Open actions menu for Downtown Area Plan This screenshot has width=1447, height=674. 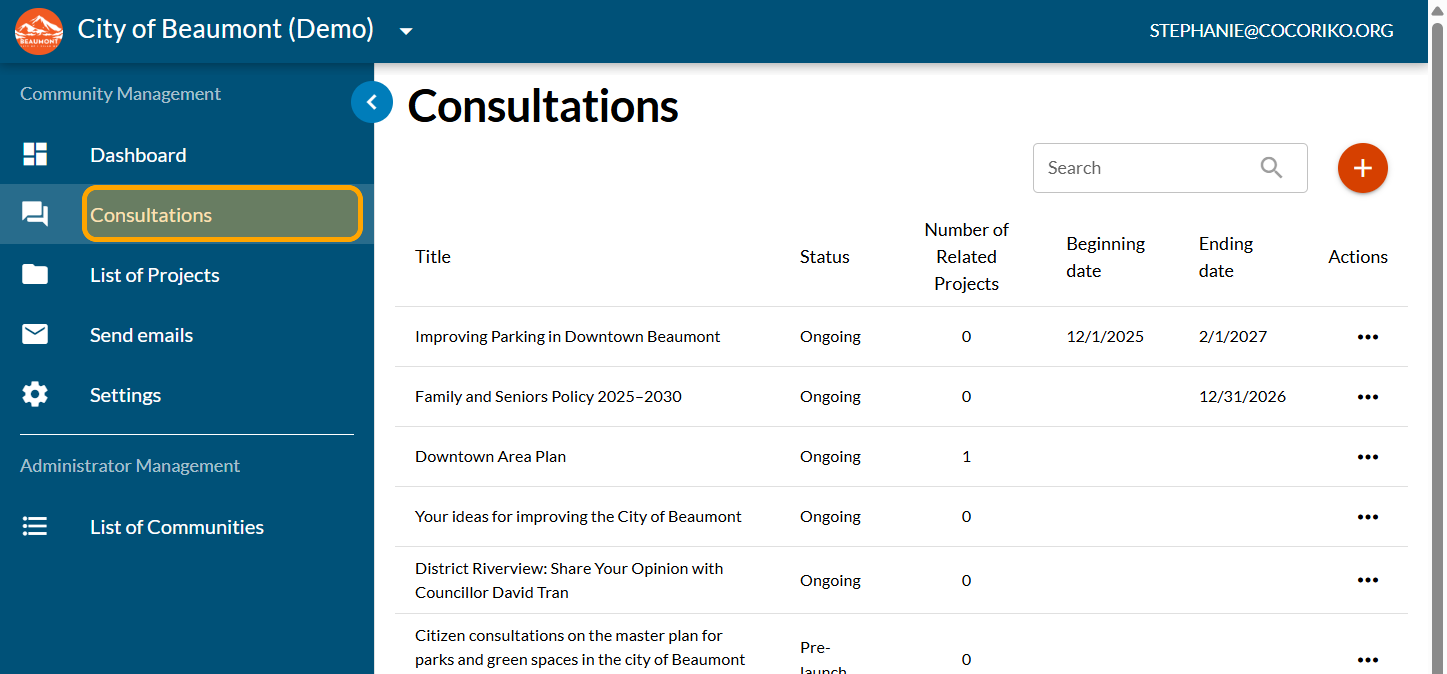coord(1367,457)
